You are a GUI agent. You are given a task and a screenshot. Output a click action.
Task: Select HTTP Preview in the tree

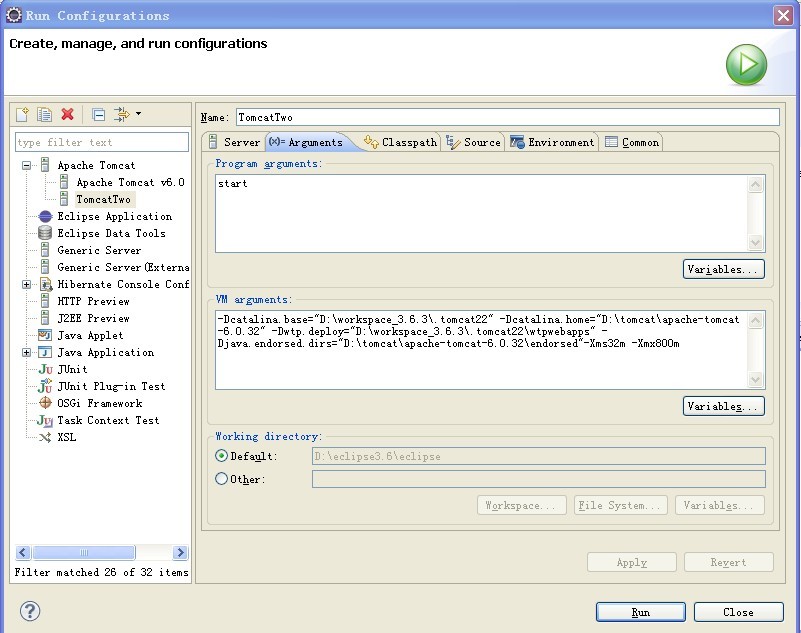93,301
